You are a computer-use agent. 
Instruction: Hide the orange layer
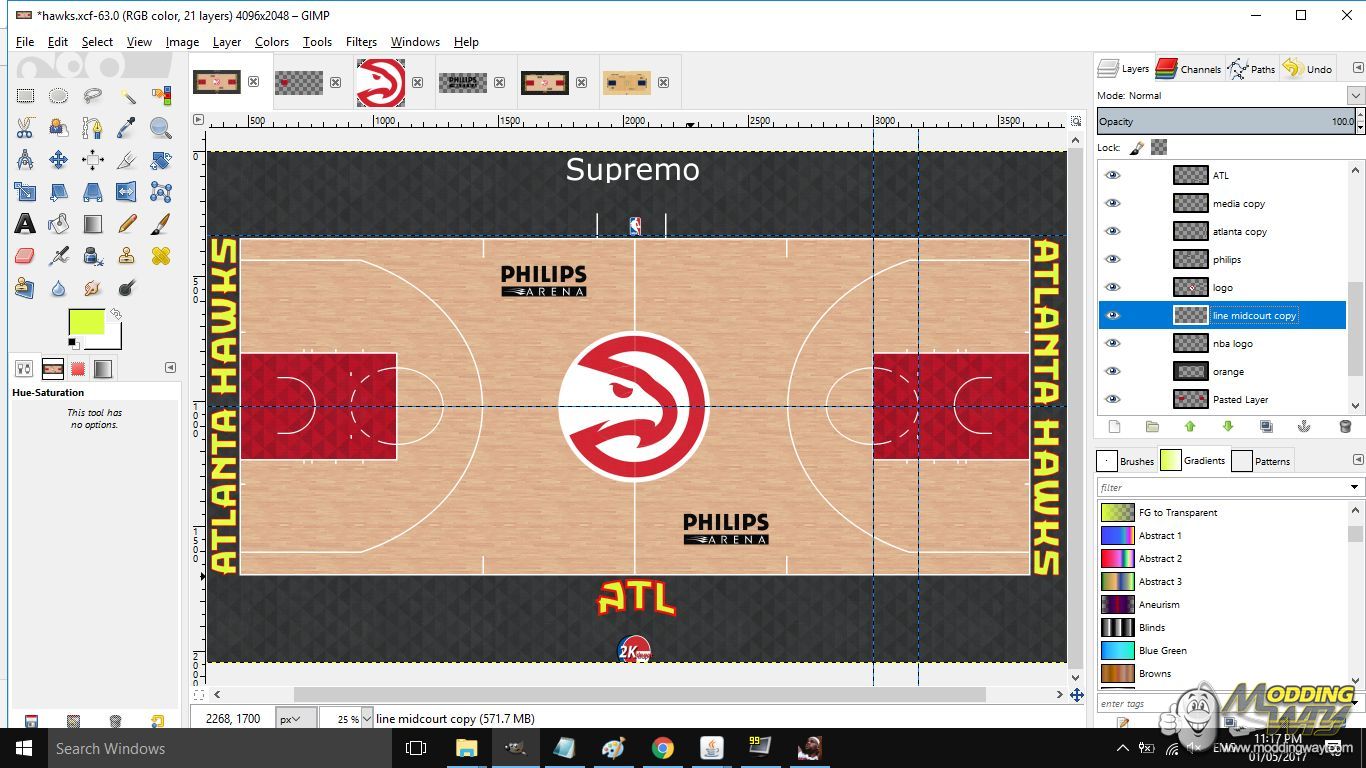tap(1112, 371)
